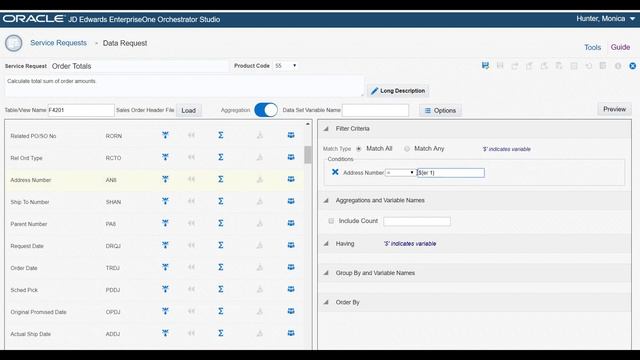Viewport: 640px width, 360px height.
Task: Click sigma icon in Ship To Number row
Action: point(220,201)
